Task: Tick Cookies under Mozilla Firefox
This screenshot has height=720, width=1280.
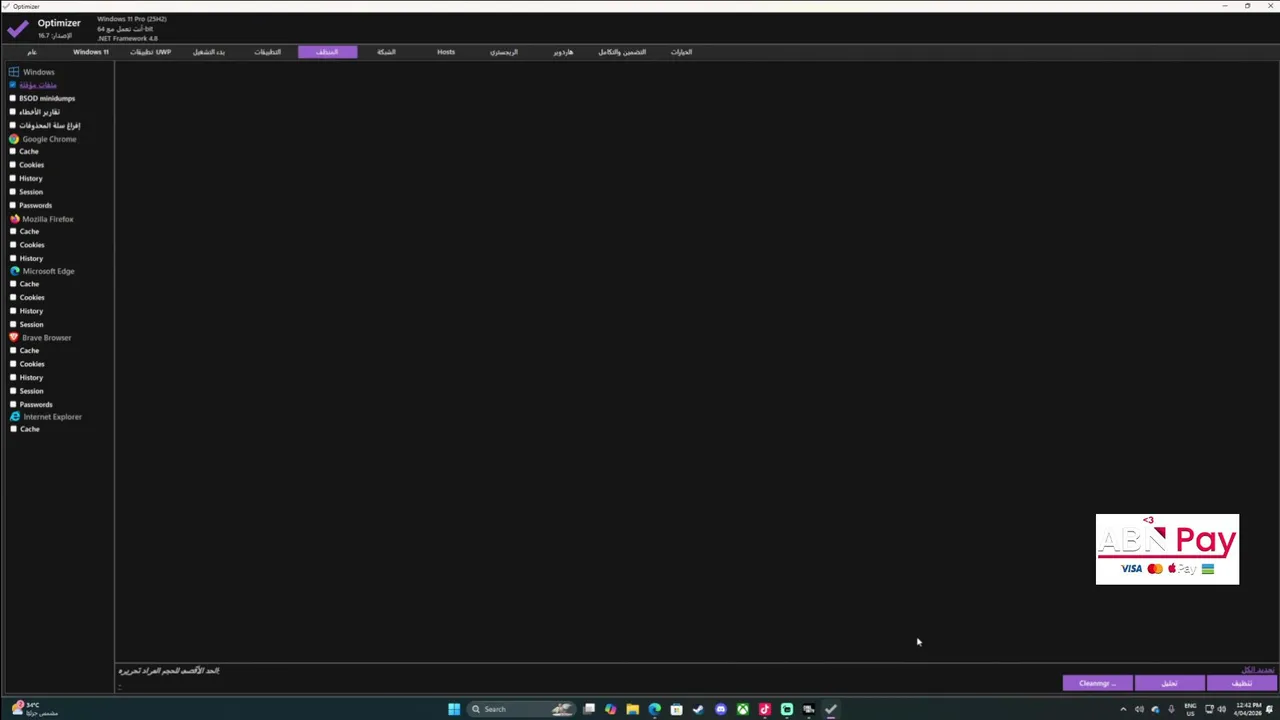Action: (x=13, y=245)
